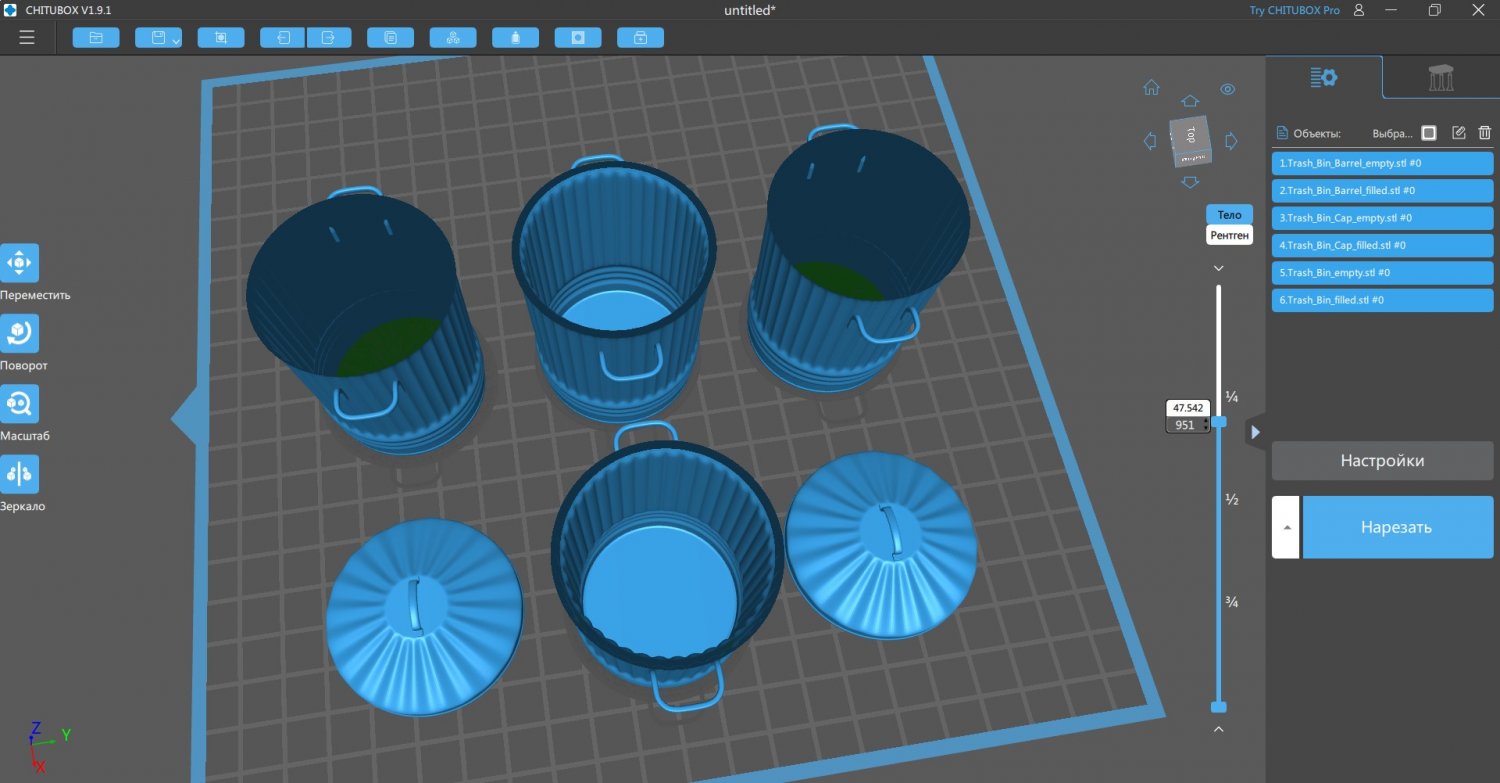Start slicing with the Нарезать button
Screen dimensions: 1500x783
[x=1397, y=527]
